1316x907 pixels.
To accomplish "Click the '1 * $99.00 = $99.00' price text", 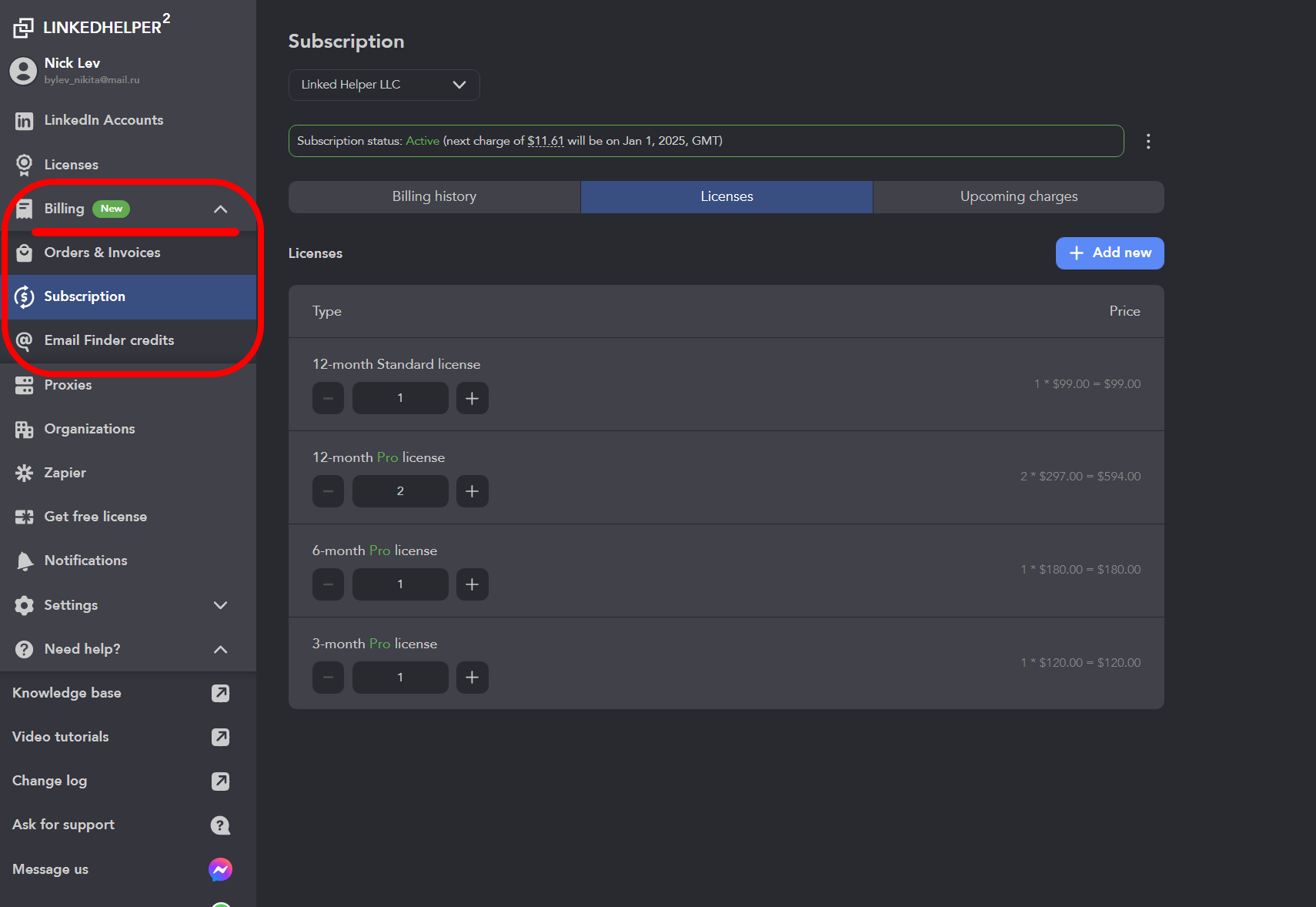I will tap(1087, 384).
